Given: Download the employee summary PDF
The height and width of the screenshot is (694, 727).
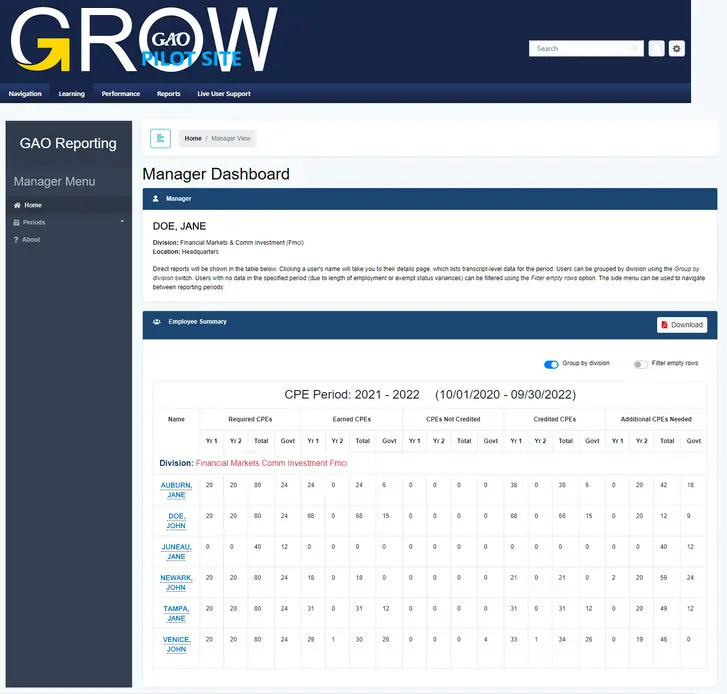Looking at the screenshot, I should point(682,325).
